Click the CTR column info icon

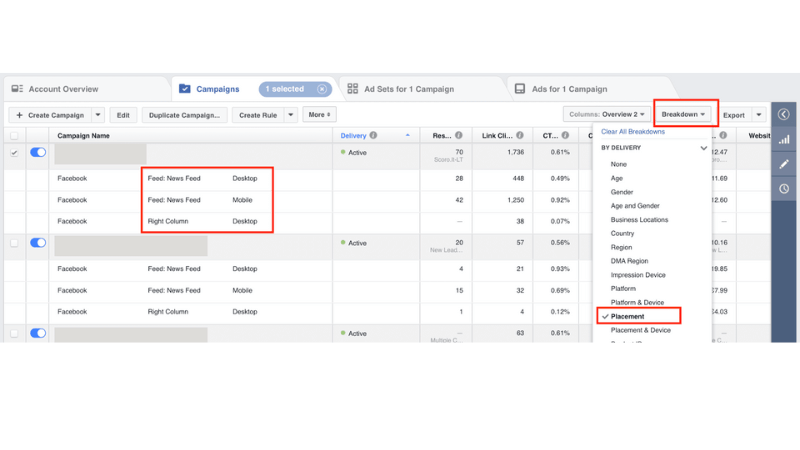click(565, 135)
